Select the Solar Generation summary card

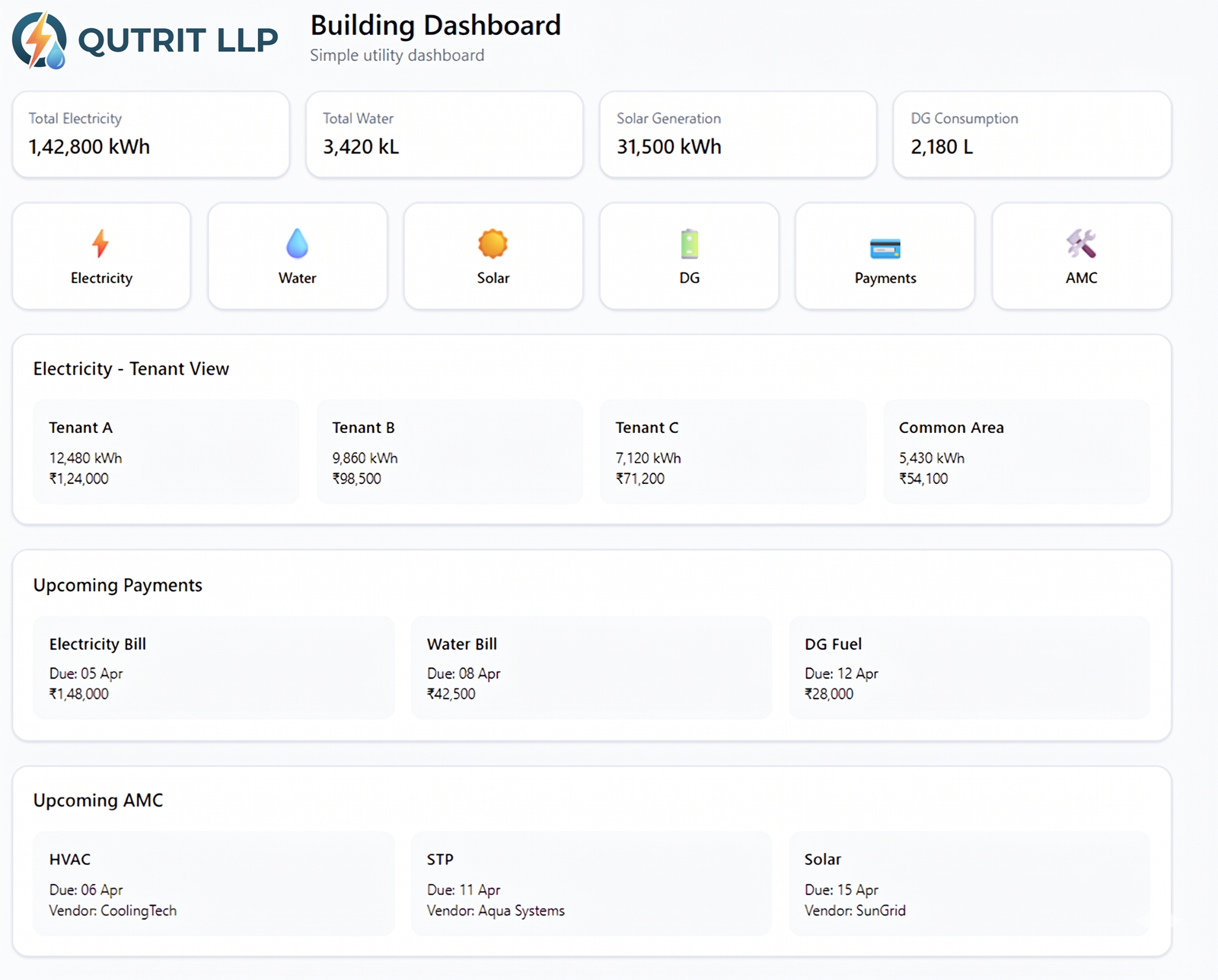(x=738, y=135)
